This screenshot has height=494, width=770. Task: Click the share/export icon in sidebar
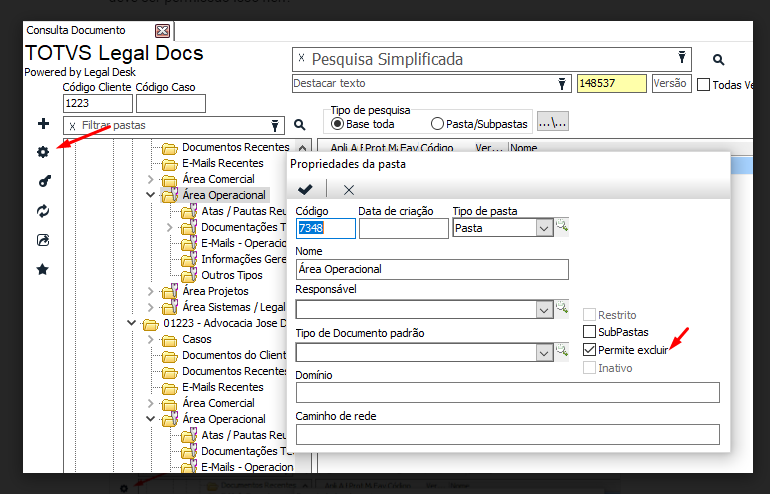click(x=43, y=240)
